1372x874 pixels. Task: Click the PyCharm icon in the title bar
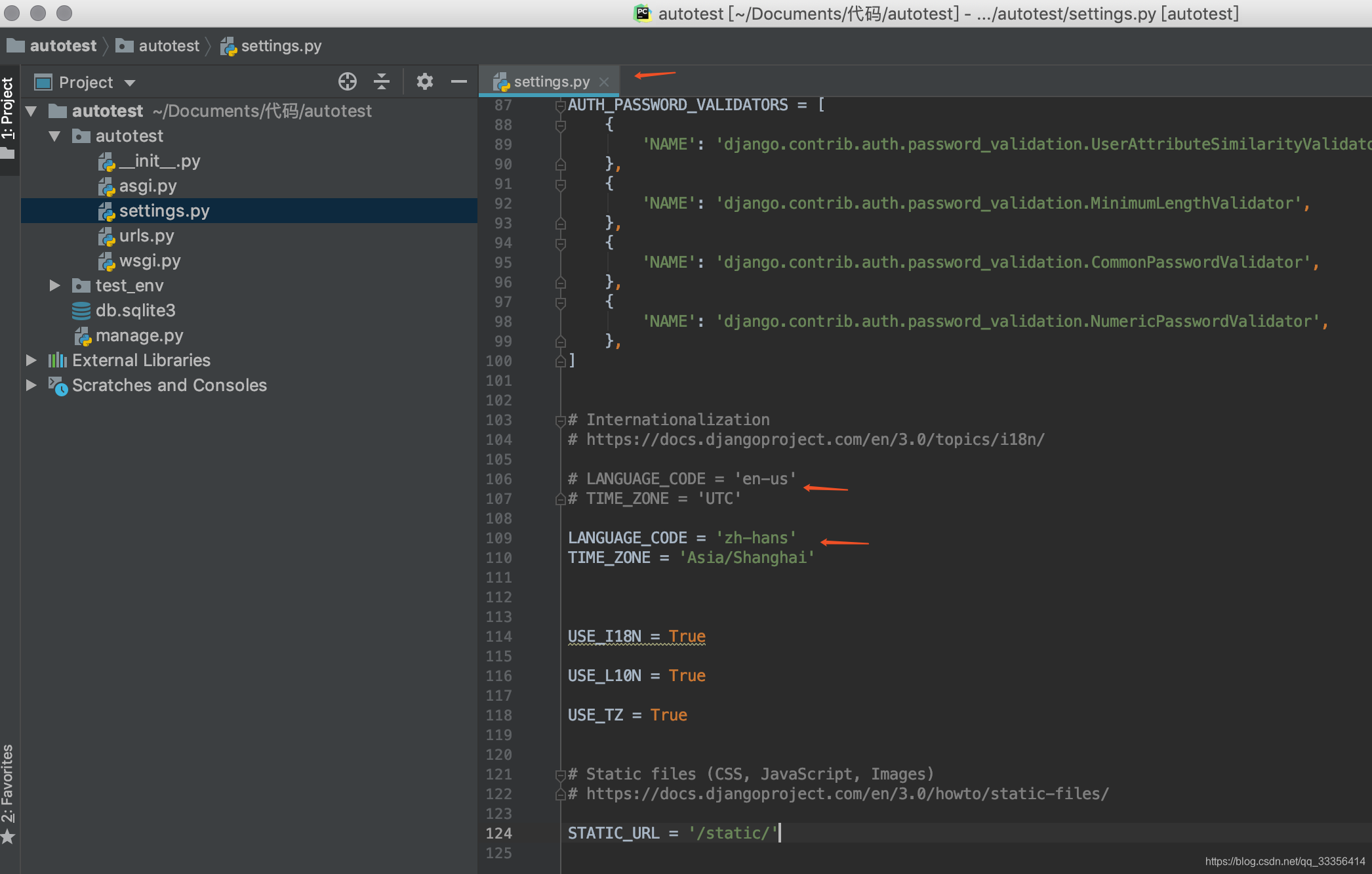pyautogui.click(x=642, y=13)
